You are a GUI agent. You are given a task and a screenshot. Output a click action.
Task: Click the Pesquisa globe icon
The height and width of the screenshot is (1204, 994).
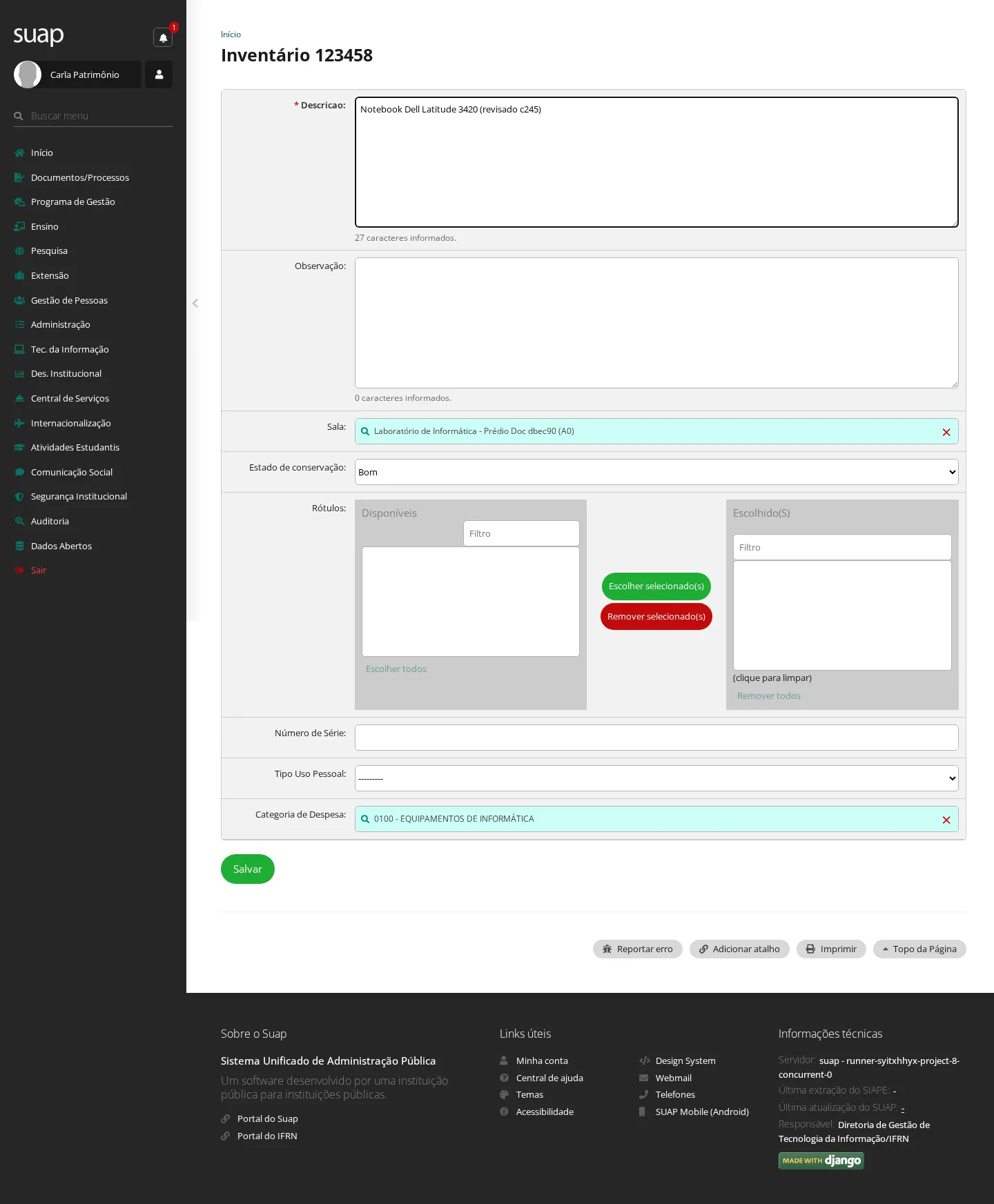(x=19, y=251)
